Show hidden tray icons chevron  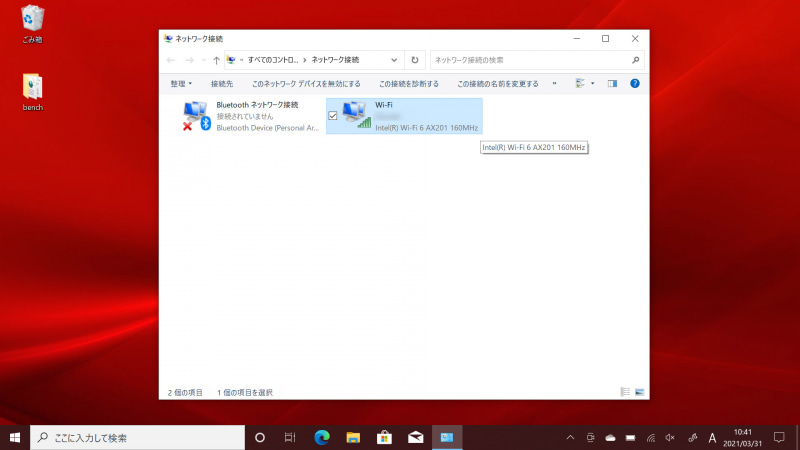pyautogui.click(x=570, y=438)
